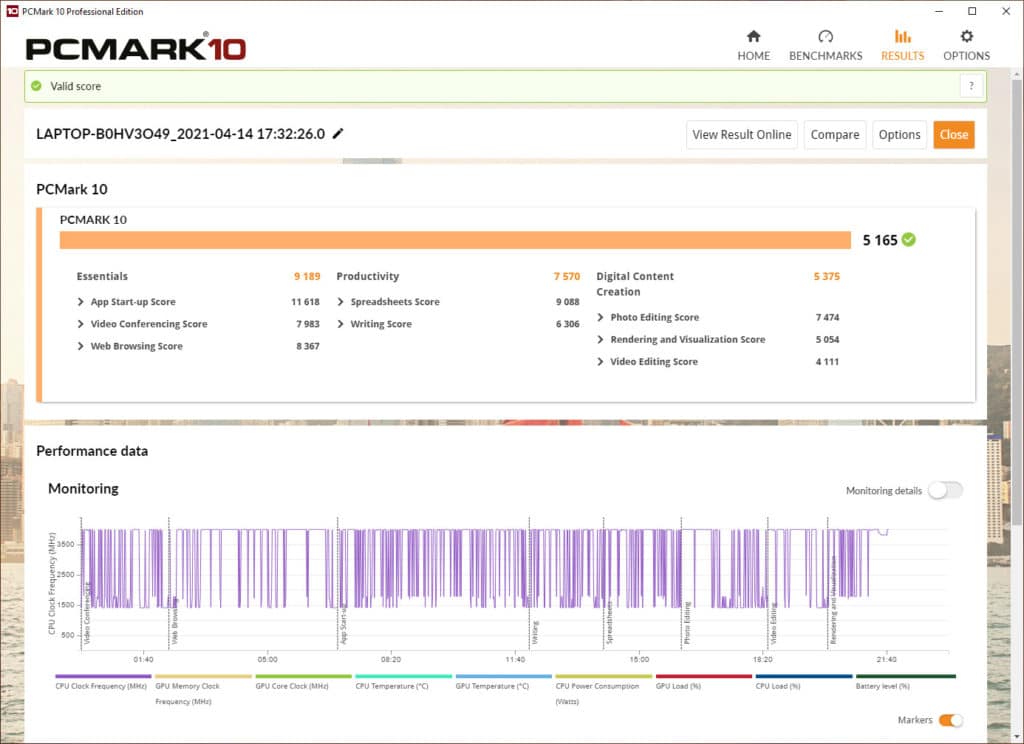Open the HOME tab
This screenshot has height=744, width=1024.
tap(754, 45)
